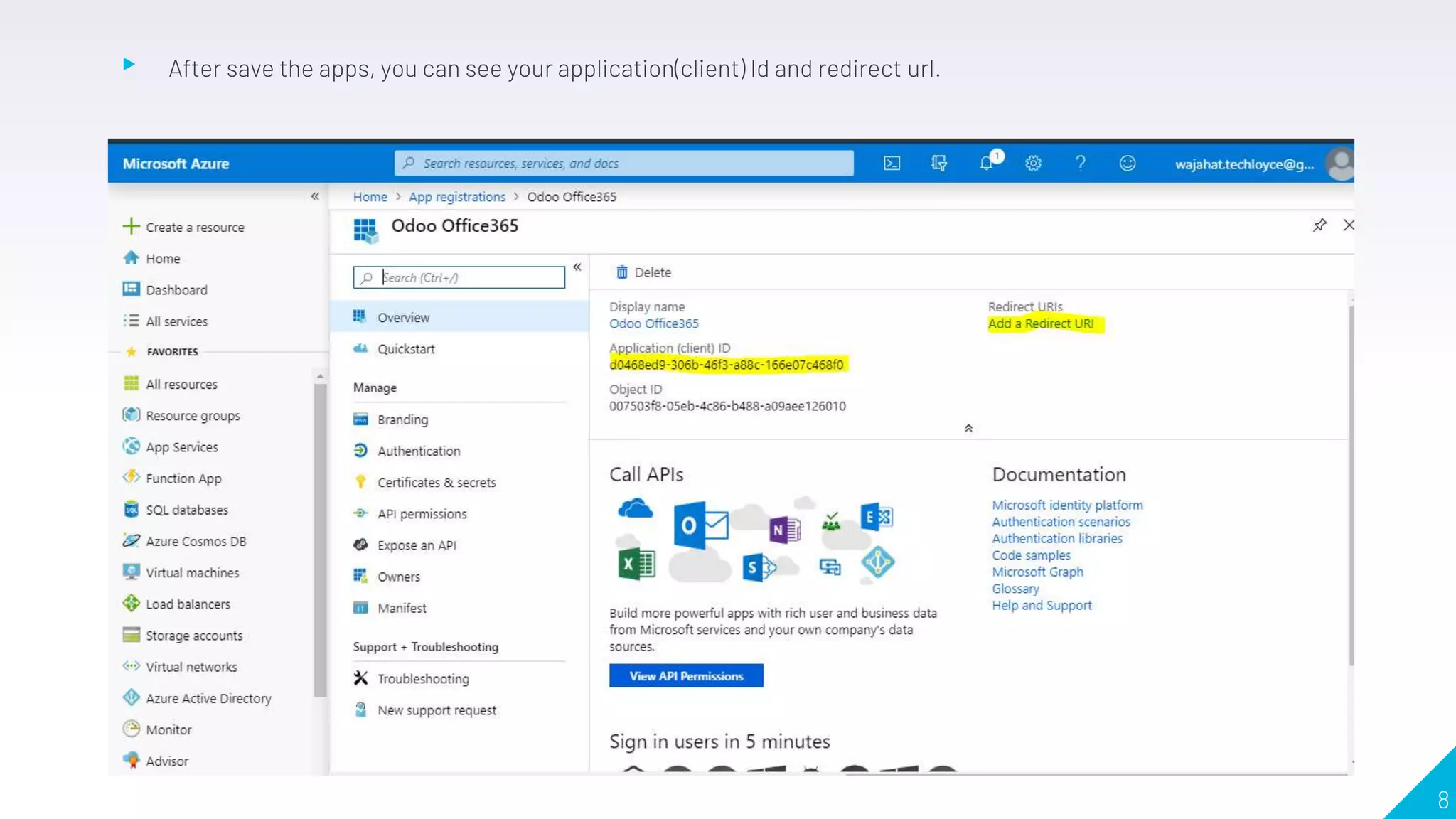Click the Microsoft Azure logo text

coord(176,164)
